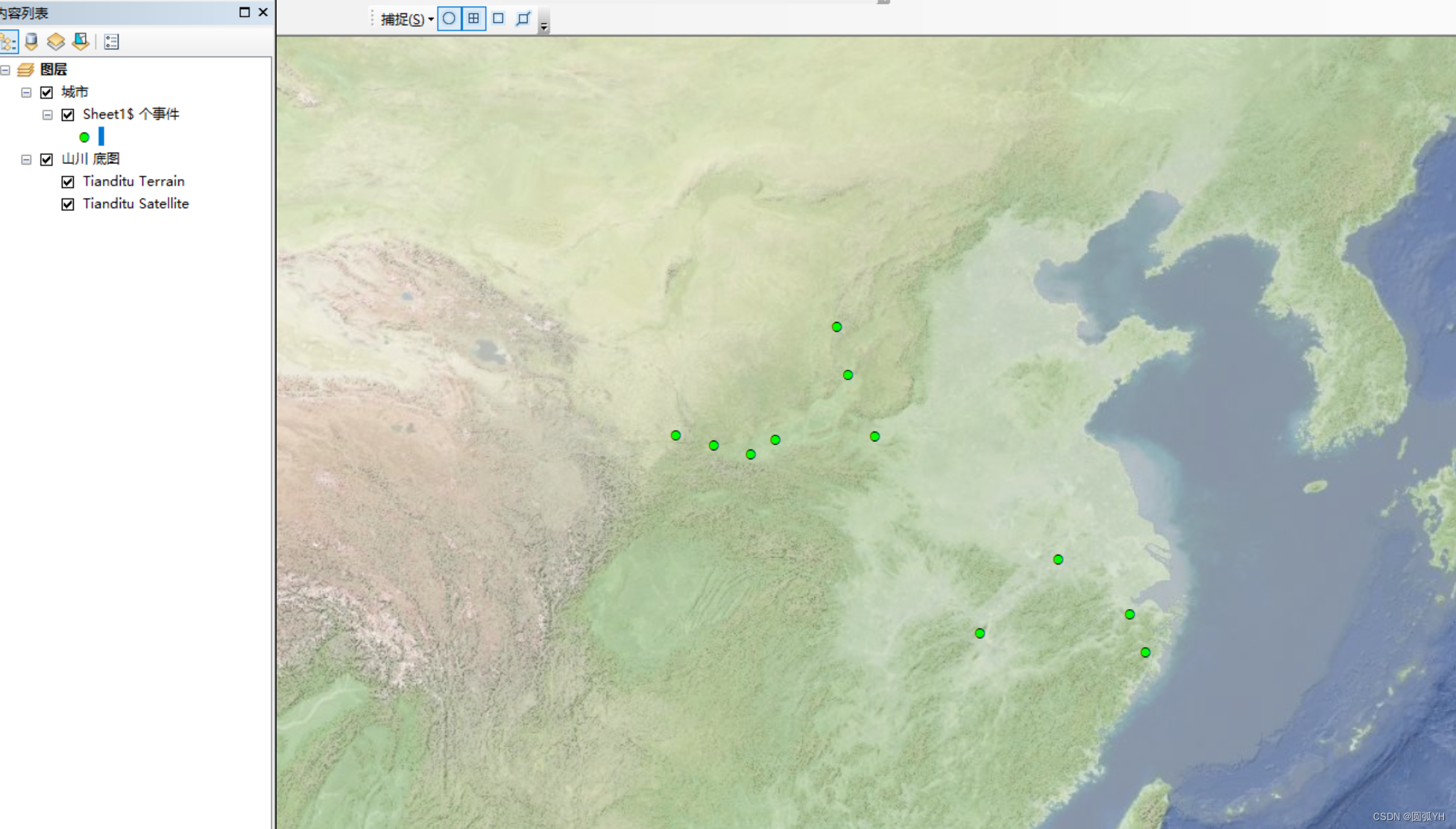Open the 捕捉(S) snapping dropdown menu
This screenshot has height=829, width=1456.
click(414, 19)
